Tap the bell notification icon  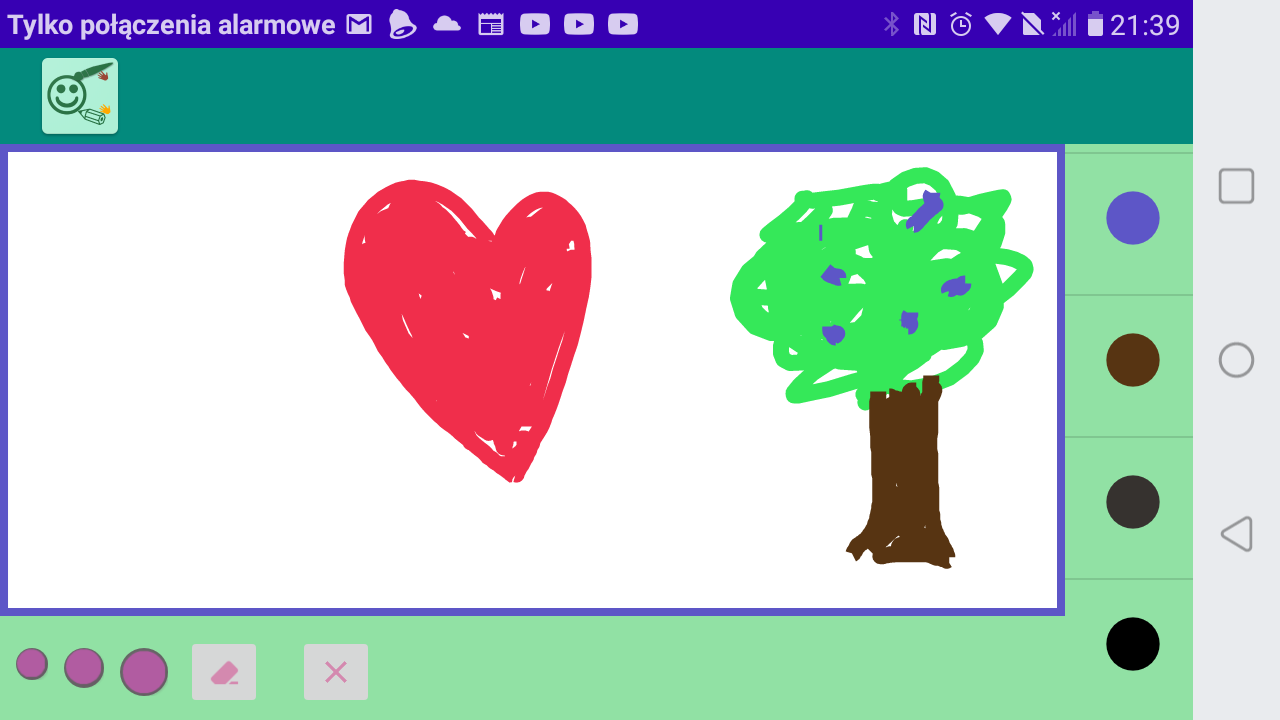pos(402,24)
